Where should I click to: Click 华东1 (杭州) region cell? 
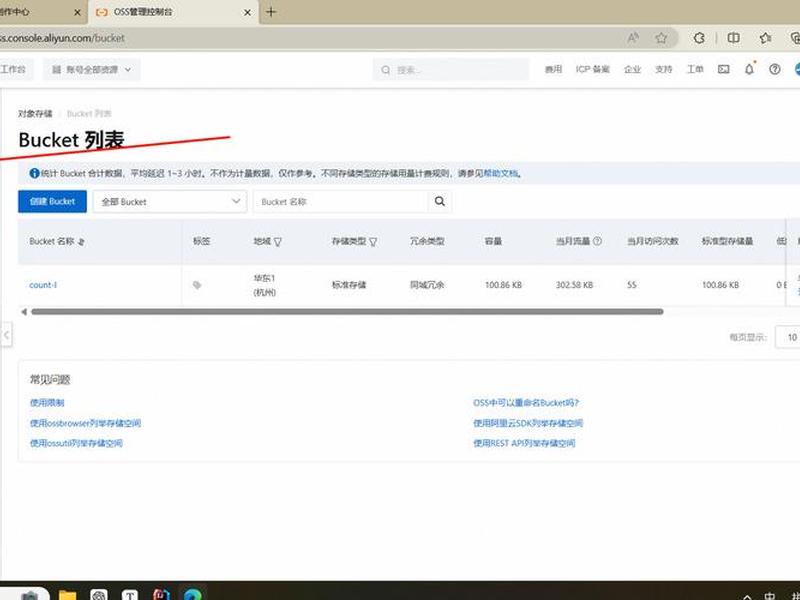pyautogui.click(x=265, y=285)
